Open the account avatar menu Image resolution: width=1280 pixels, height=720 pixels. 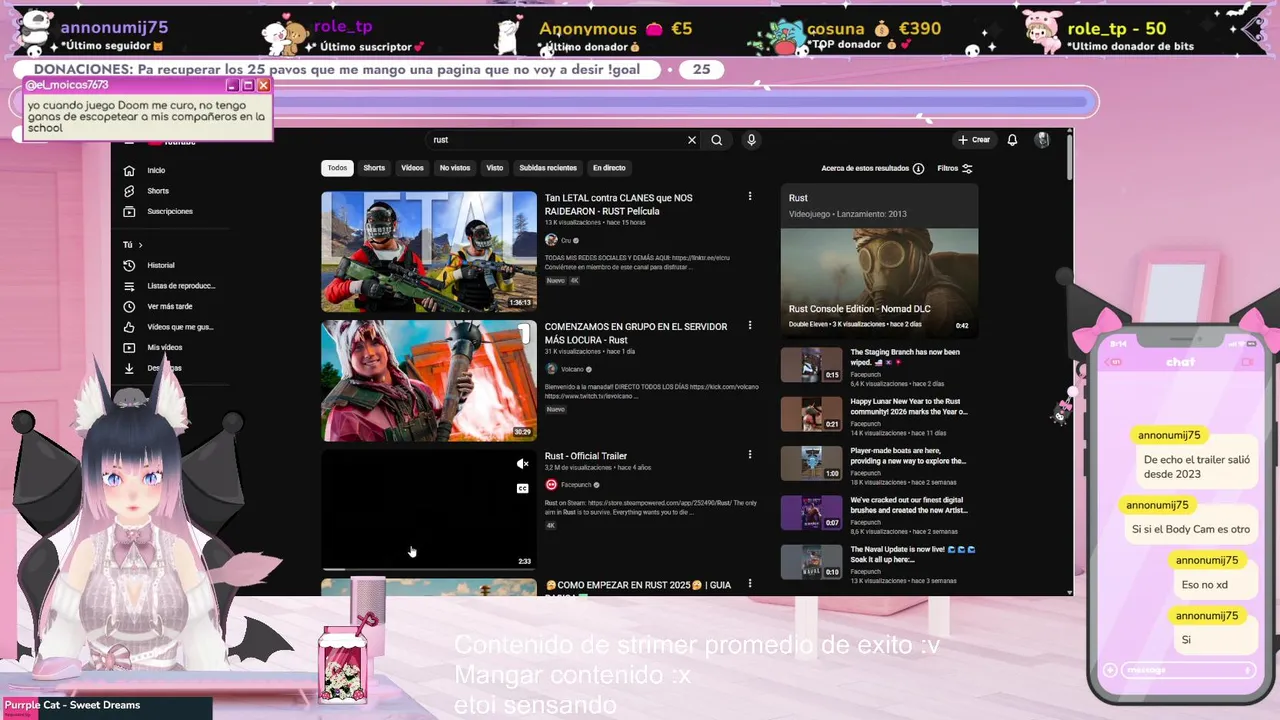pyautogui.click(x=1042, y=140)
